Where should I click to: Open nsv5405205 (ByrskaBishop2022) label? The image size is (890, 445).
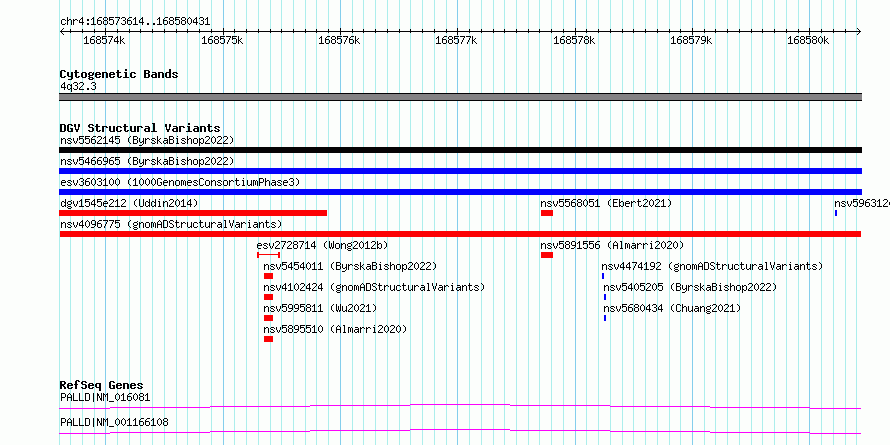(x=690, y=287)
